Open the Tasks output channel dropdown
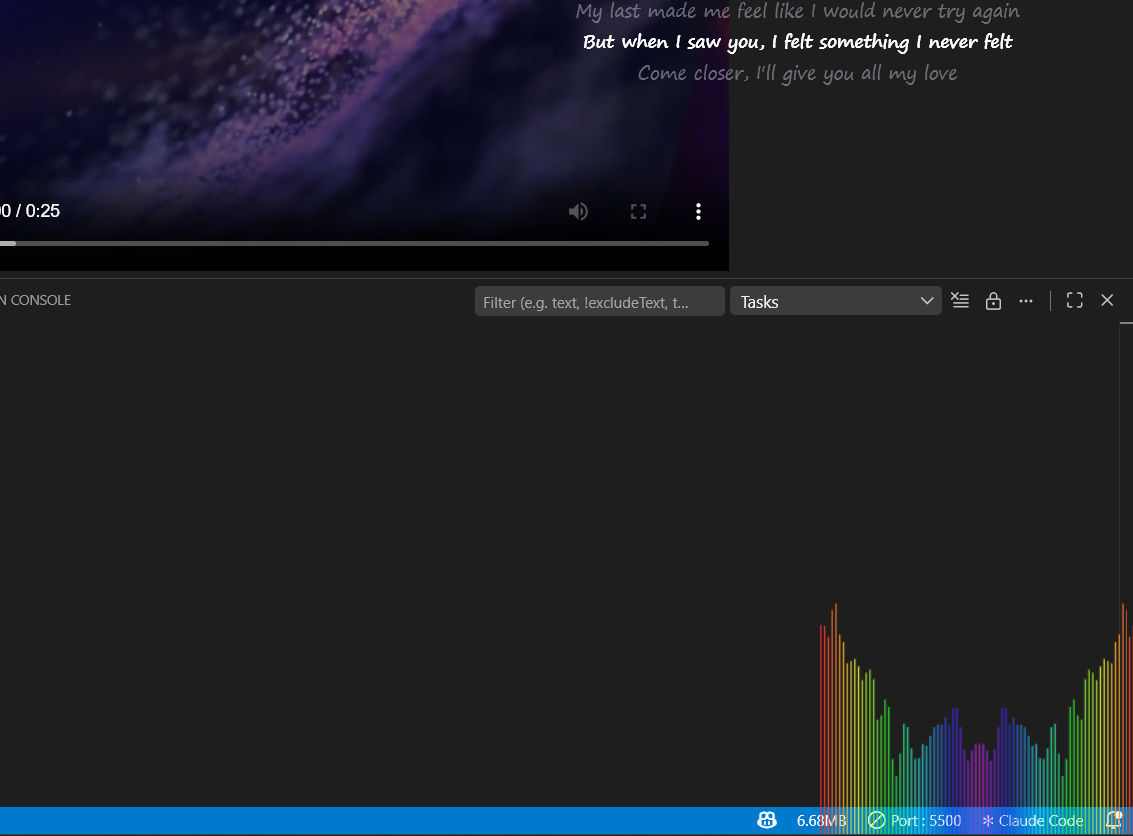The image size is (1133, 836). [x=835, y=301]
